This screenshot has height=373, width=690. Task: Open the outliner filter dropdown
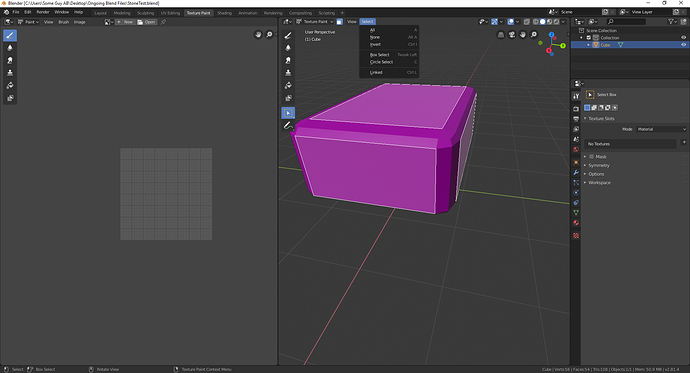click(x=672, y=22)
